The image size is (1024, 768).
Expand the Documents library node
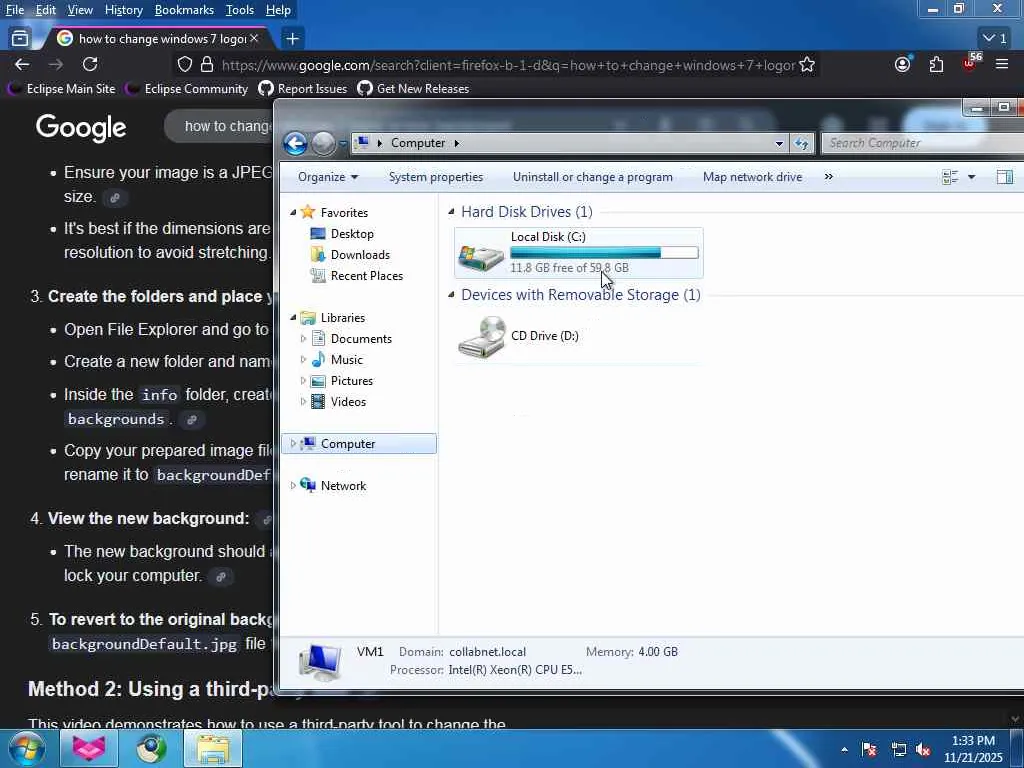point(303,338)
